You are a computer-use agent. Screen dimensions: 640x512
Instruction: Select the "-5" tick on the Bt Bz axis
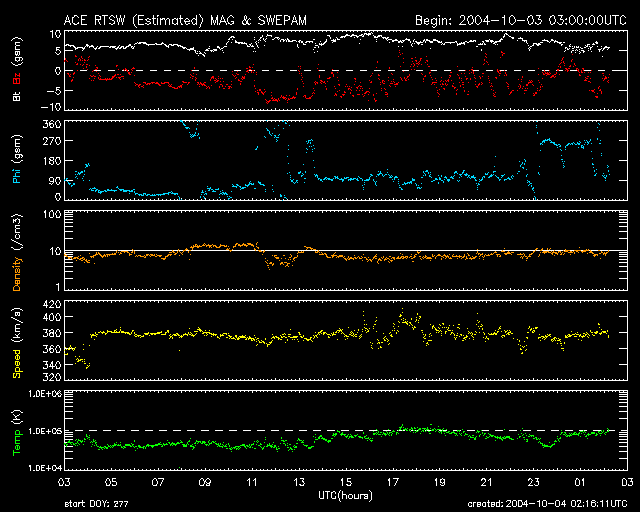[53, 90]
